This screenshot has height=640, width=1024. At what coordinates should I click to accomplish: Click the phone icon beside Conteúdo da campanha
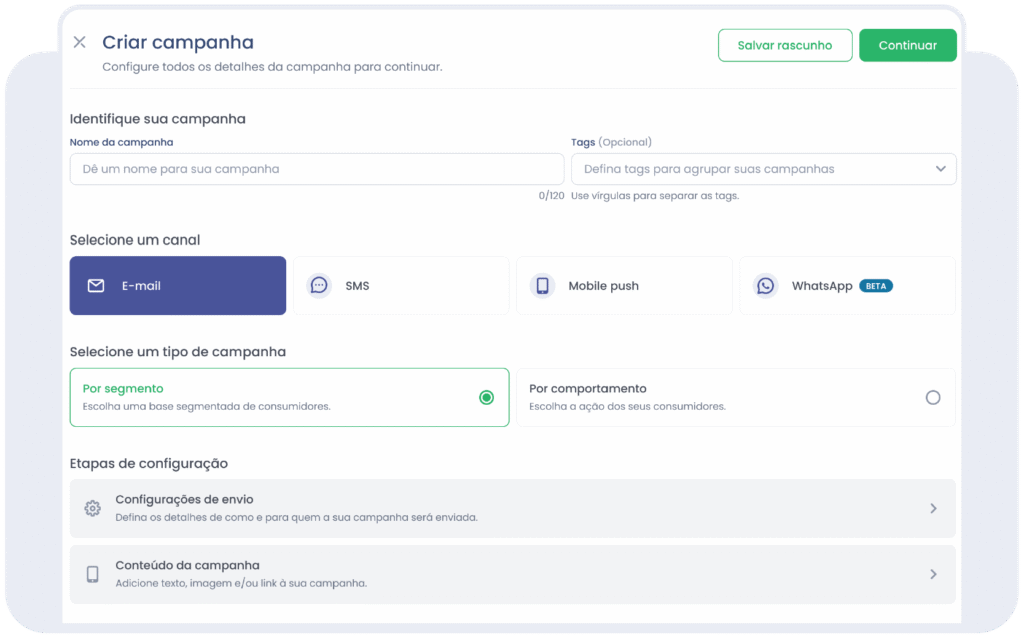coord(93,574)
